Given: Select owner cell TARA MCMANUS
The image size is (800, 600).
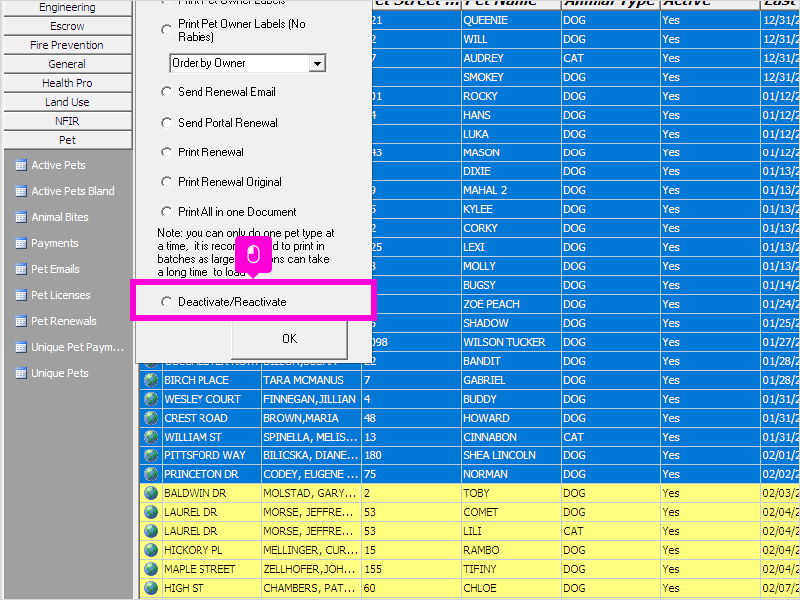Looking at the screenshot, I should click(x=311, y=380).
